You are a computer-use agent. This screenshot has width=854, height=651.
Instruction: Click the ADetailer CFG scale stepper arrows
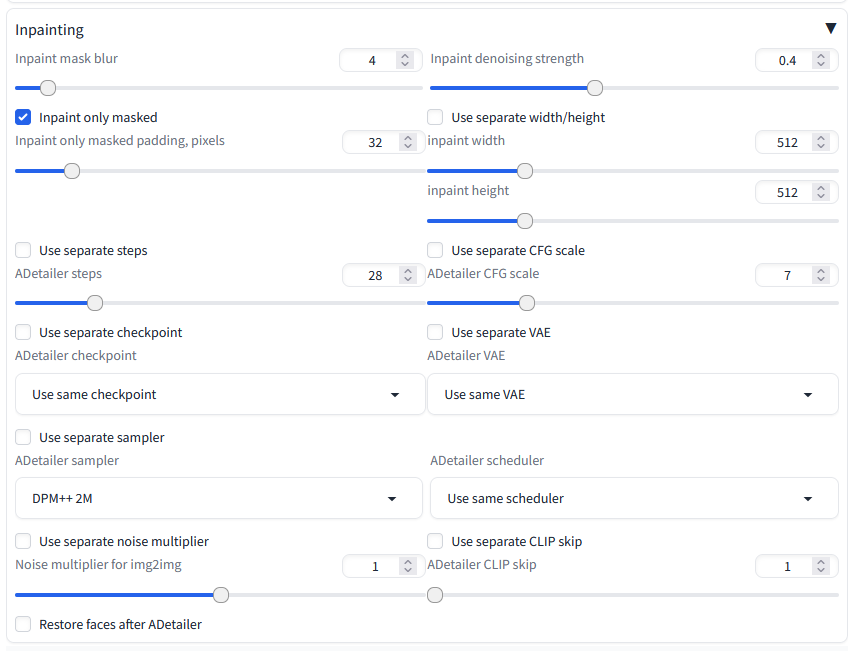click(x=821, y=275)
